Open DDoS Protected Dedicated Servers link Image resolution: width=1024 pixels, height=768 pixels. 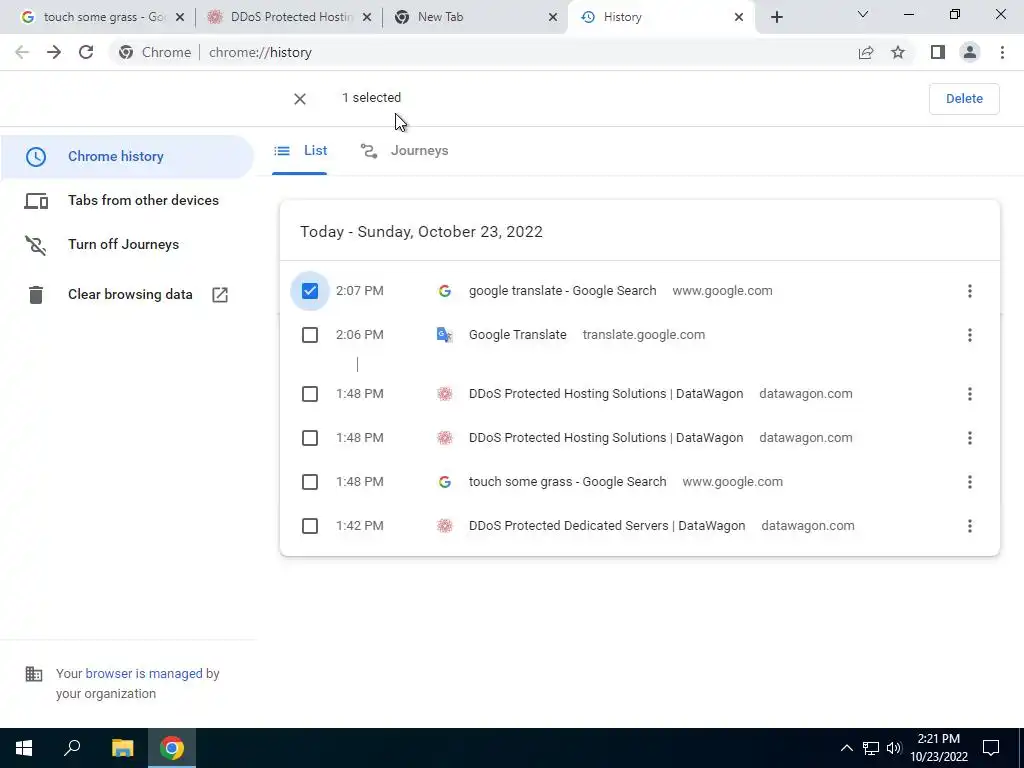607,526
